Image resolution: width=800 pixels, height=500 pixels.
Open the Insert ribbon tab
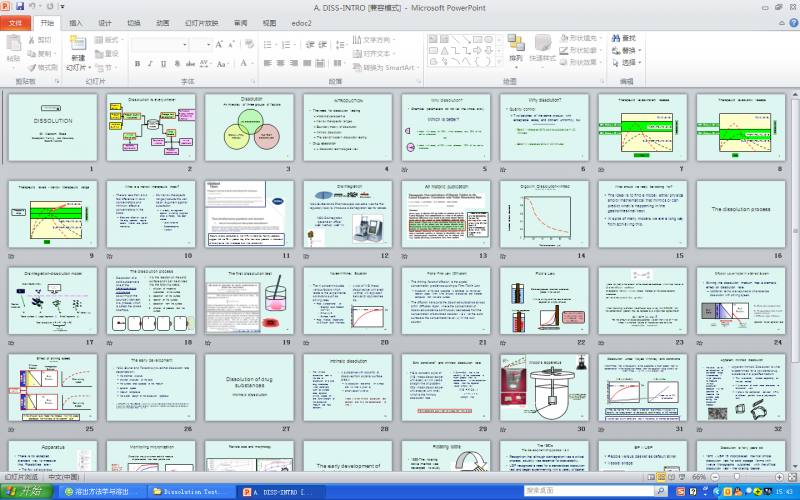tap(77, 22)
